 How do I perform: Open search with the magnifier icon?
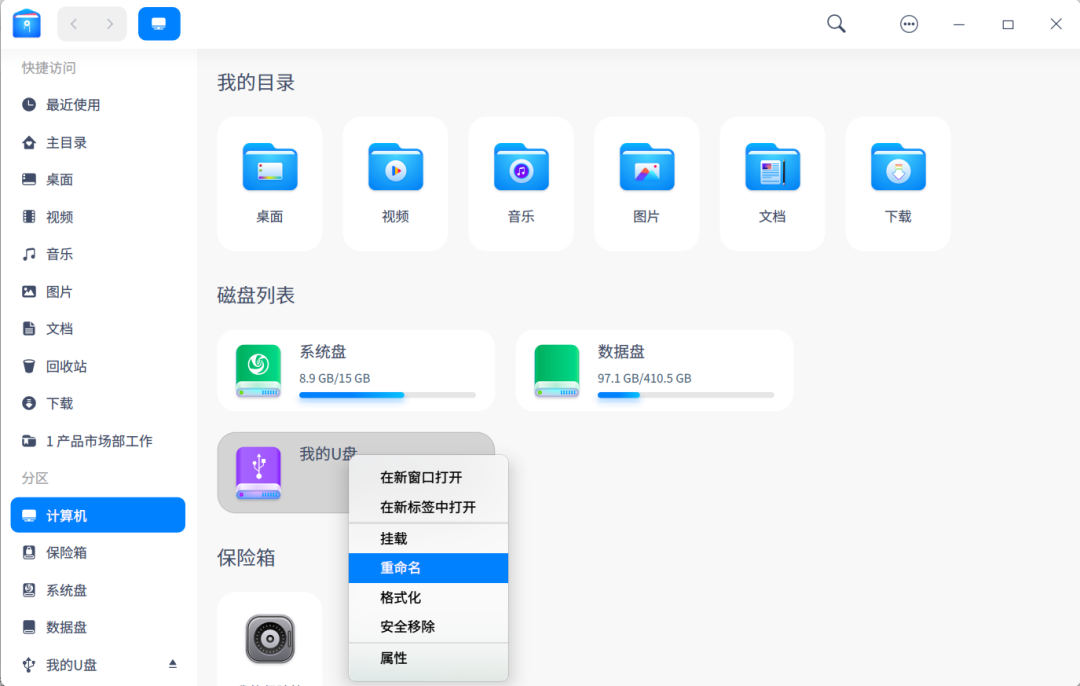tap(835, 23)
